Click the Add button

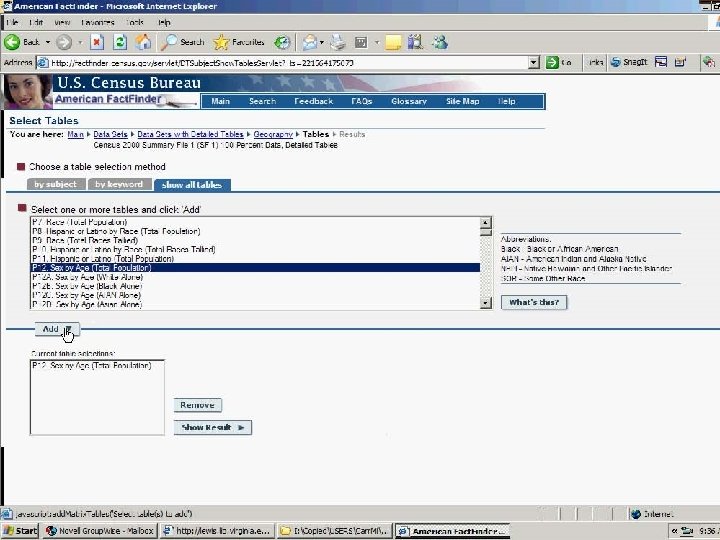click(57, 329)
